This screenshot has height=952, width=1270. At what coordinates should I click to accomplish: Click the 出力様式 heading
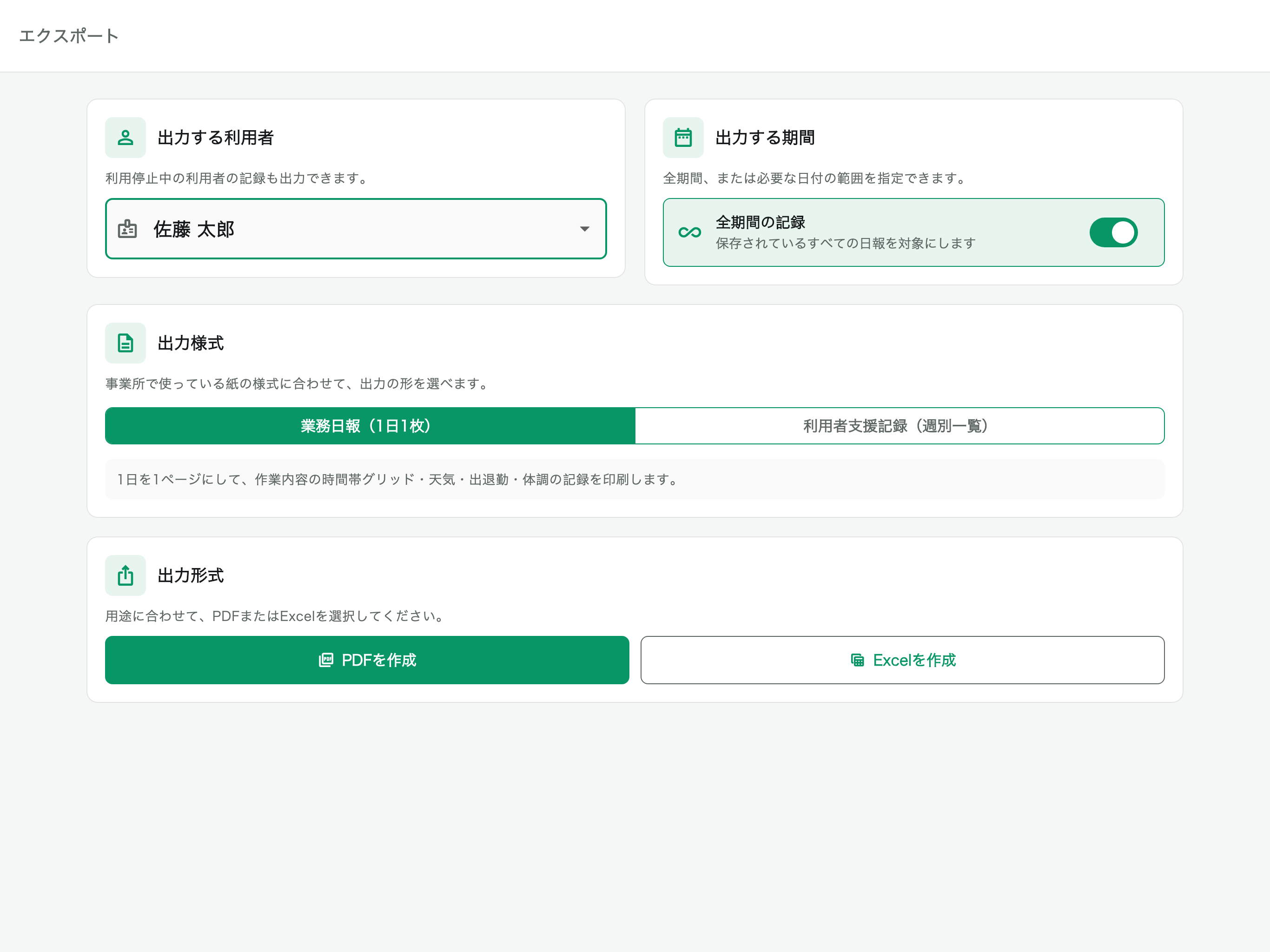pos(191,344)
